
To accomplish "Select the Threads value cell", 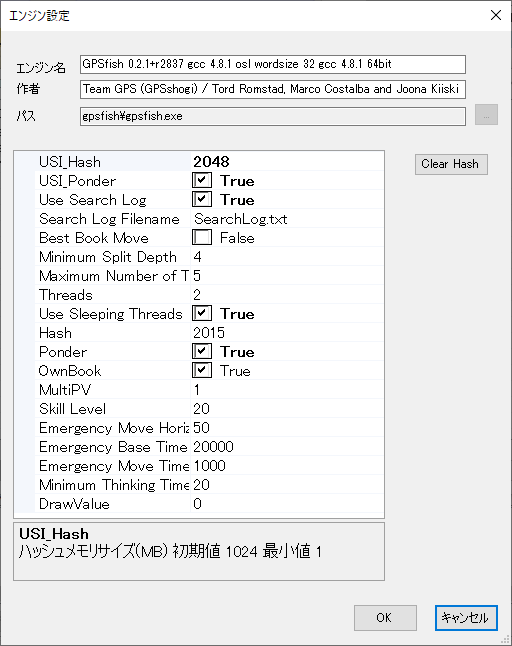I will (x=287, y=295).
